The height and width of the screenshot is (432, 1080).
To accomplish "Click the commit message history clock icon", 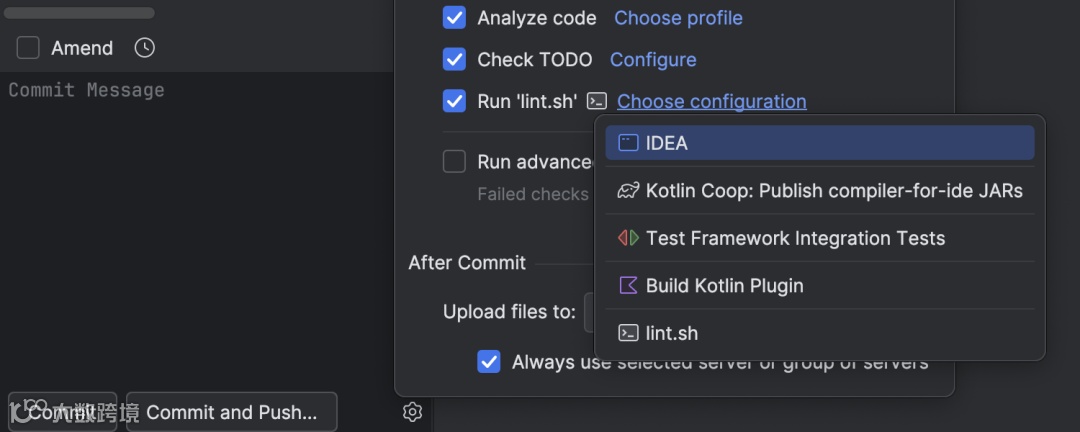I will click(145, 48).
